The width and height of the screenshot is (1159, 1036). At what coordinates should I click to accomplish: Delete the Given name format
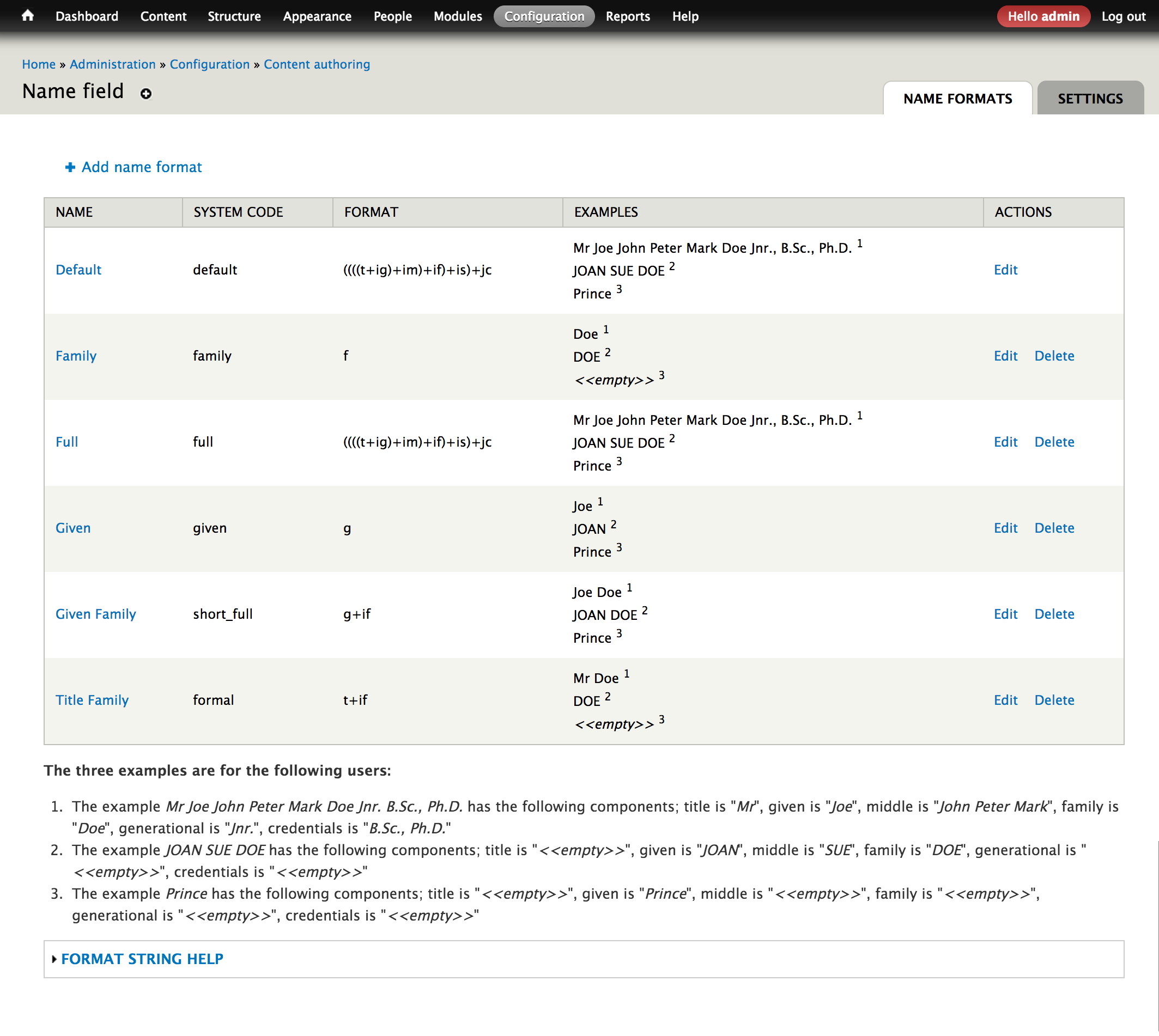click(x=1054, y=528)
